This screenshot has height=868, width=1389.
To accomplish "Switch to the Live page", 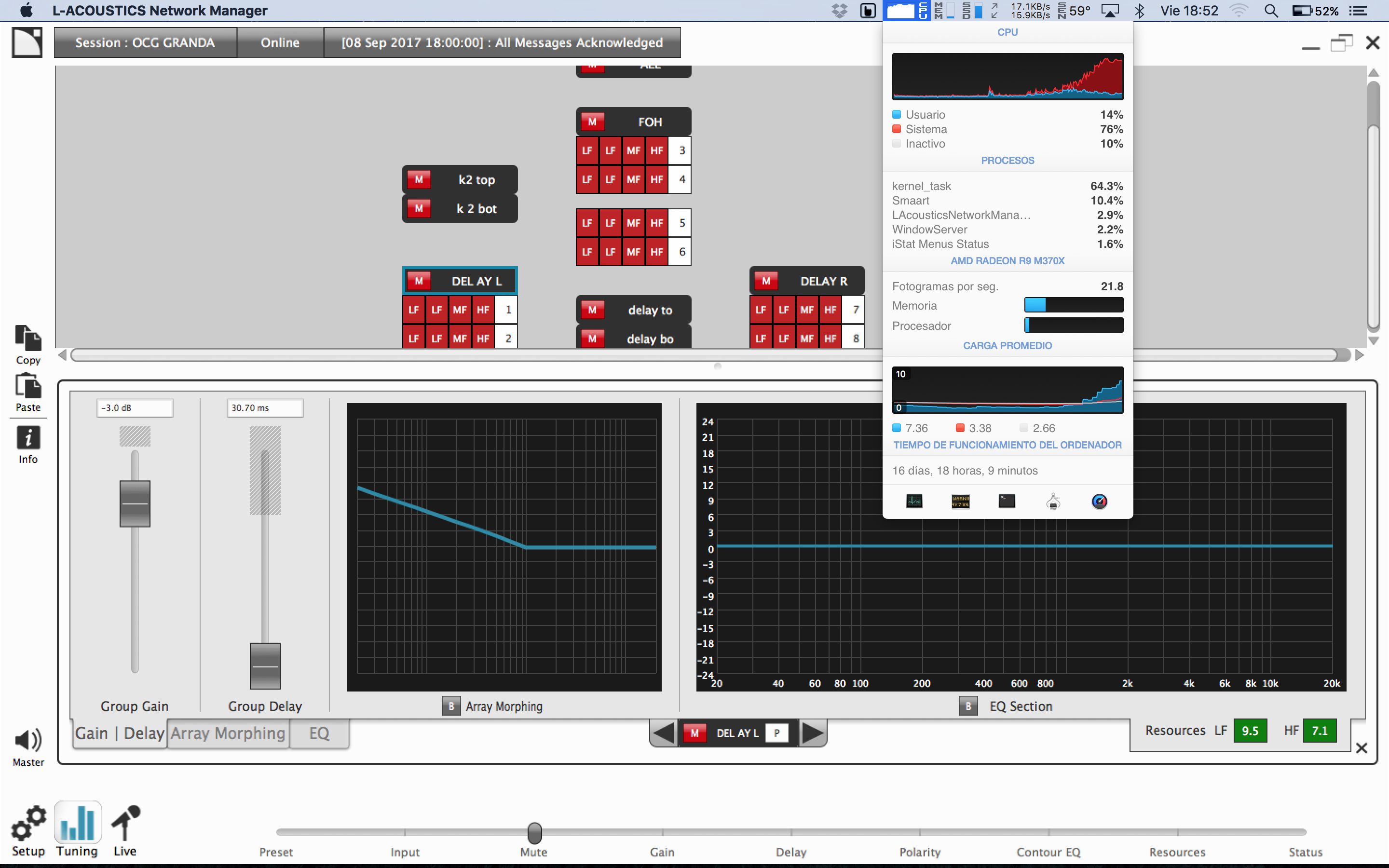I will (125, 831).
